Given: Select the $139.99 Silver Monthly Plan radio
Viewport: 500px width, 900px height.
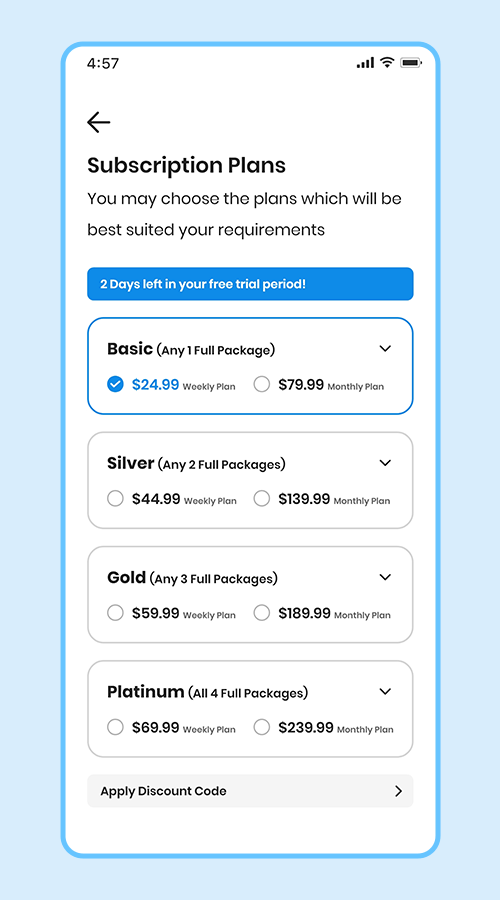Looking at the screenshot, I should coord(262,499).
